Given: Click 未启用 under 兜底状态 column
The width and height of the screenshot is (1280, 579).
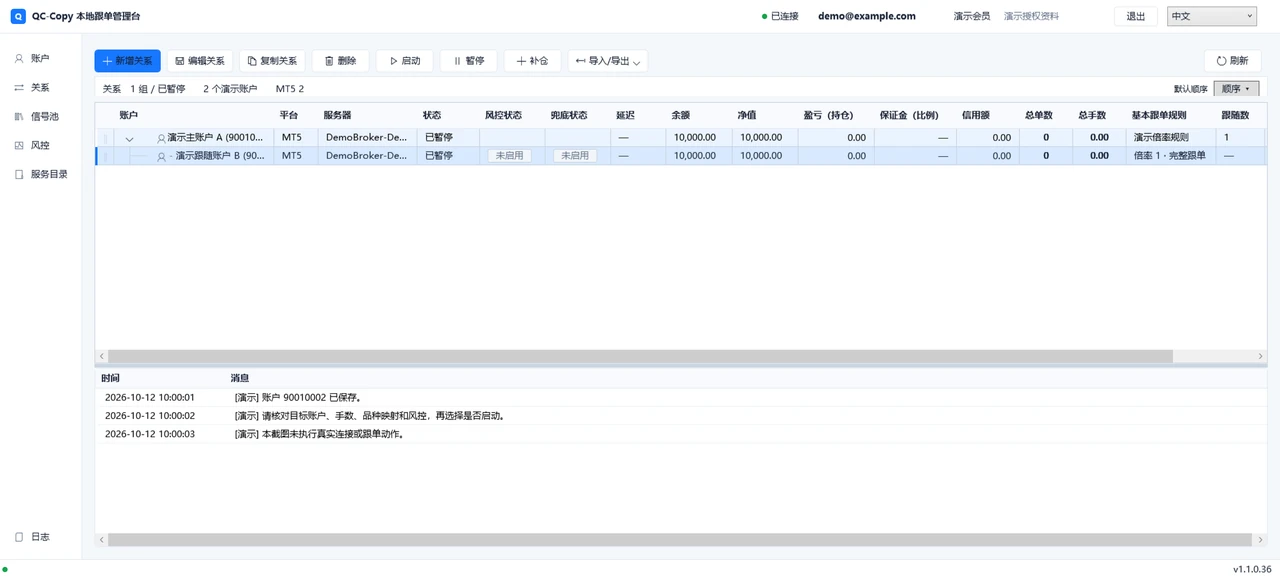Looking at the screenshot, I should [x=574, y=156].
